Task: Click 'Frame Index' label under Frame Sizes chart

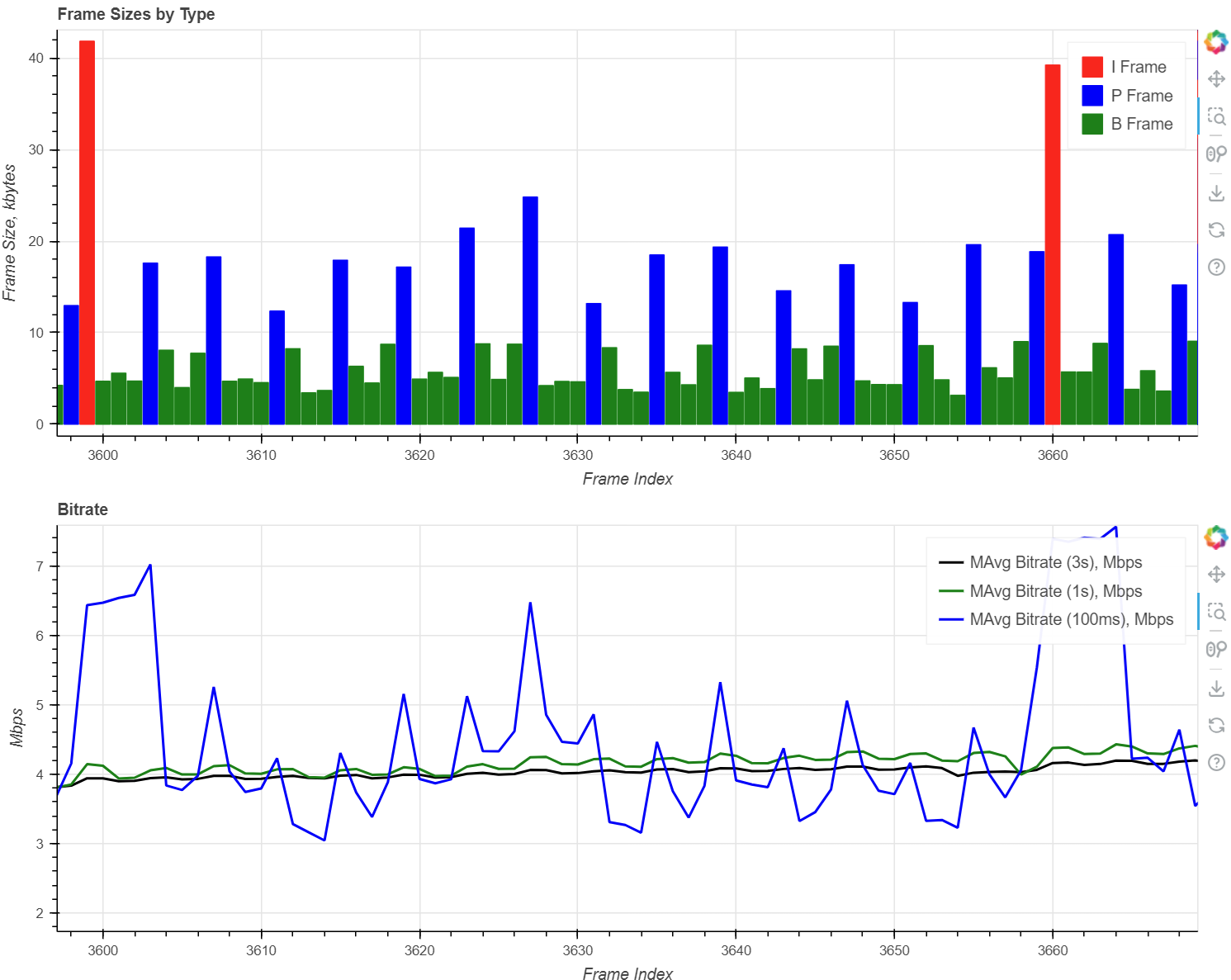Action: [x=627, y=479]
